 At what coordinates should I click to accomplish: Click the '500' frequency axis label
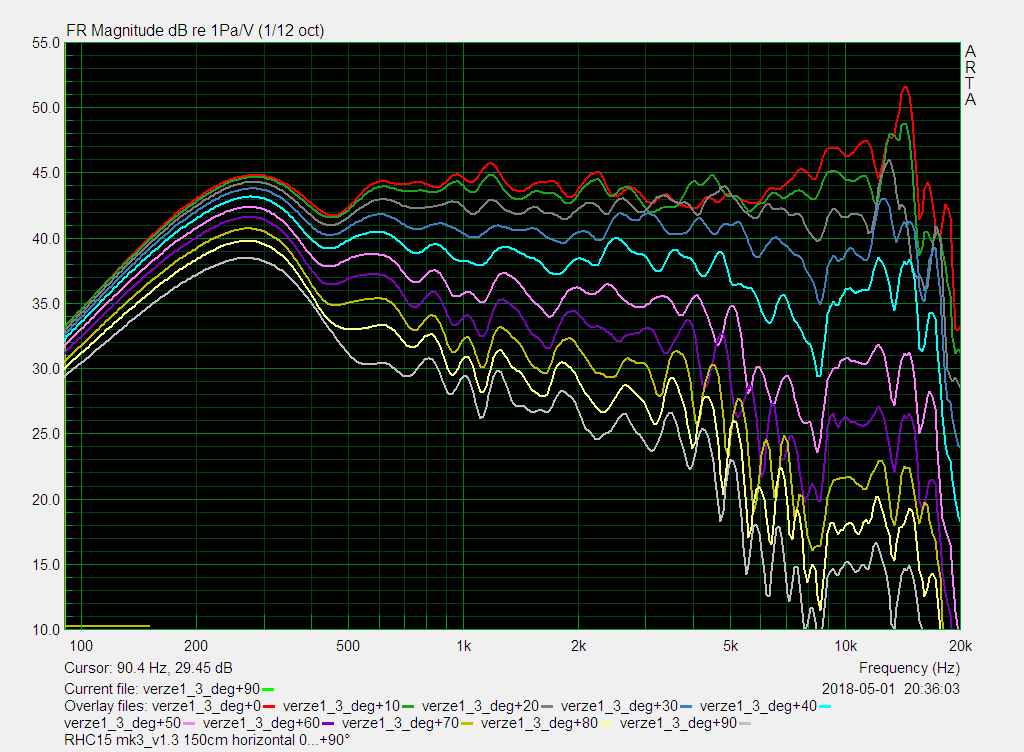(x=348, y=646)
